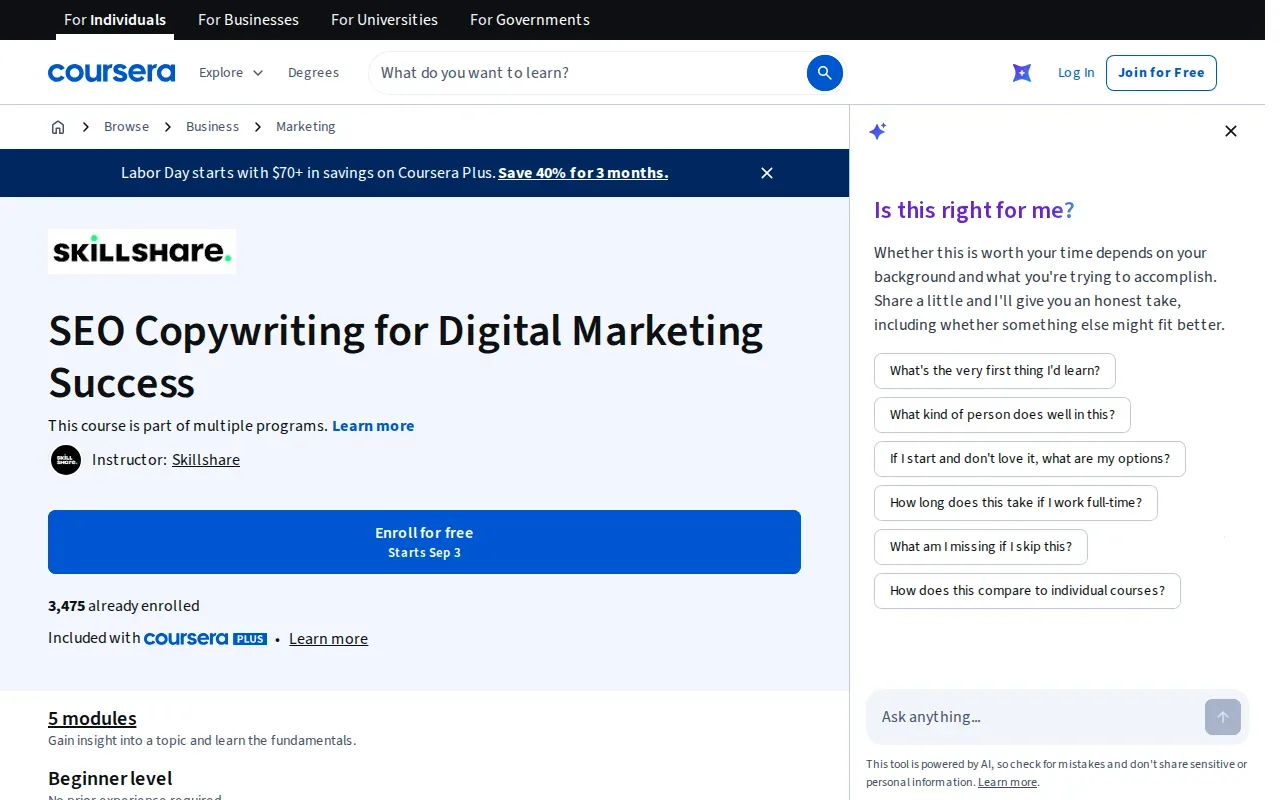The image size is (1280, 800).
Task: Select 'What's the very first thing I'd learn?'
Action: click(x=995, y=371)
